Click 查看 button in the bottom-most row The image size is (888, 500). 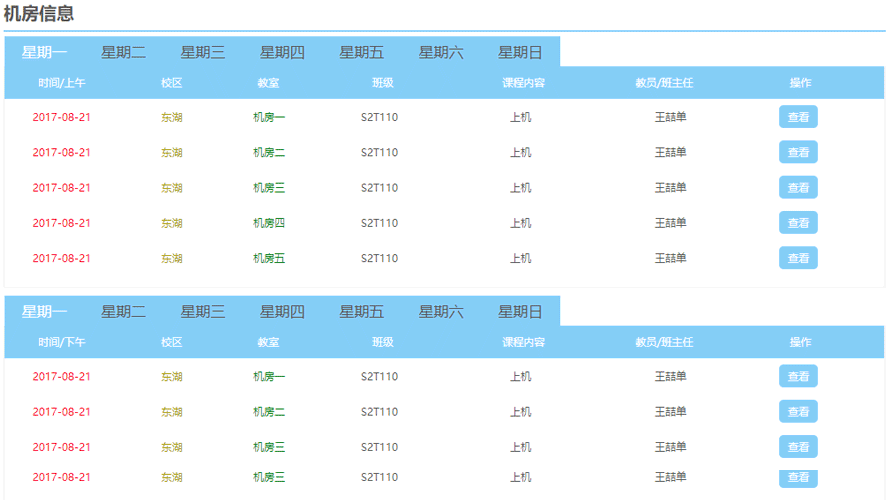(798, 478)
